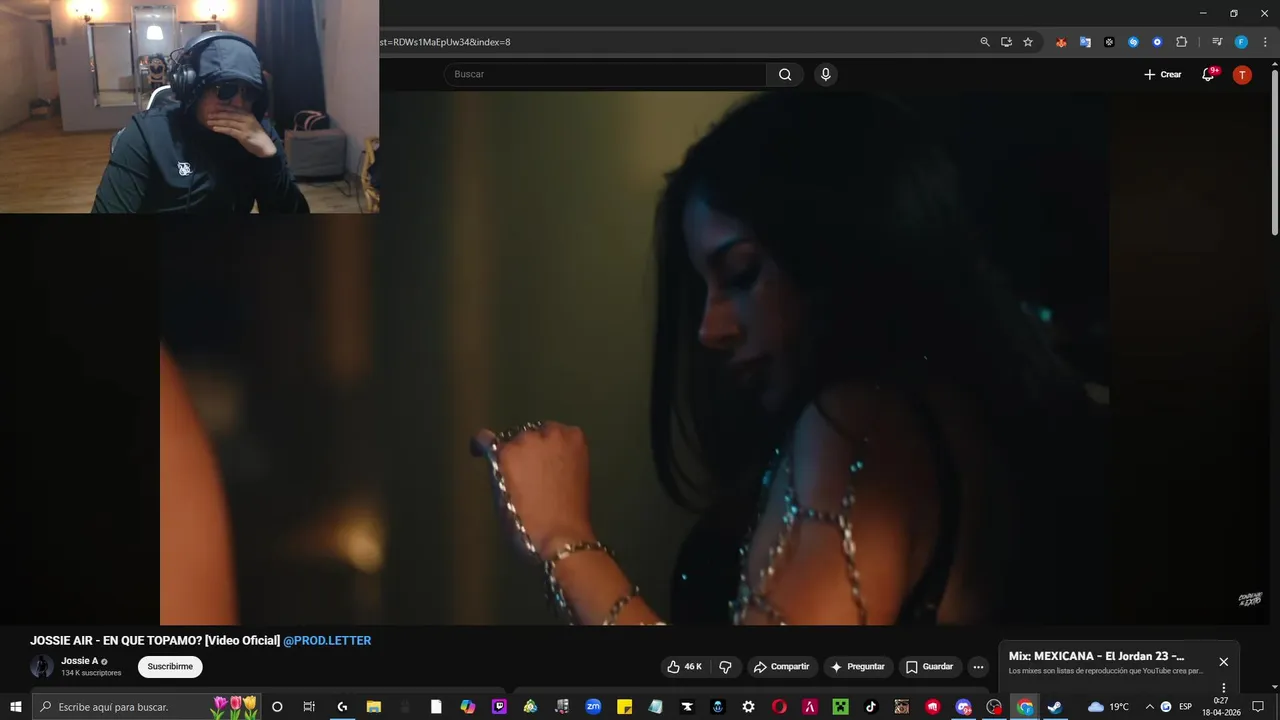
Task: Open the Jossie A channel name link
Action: (80, 661)
